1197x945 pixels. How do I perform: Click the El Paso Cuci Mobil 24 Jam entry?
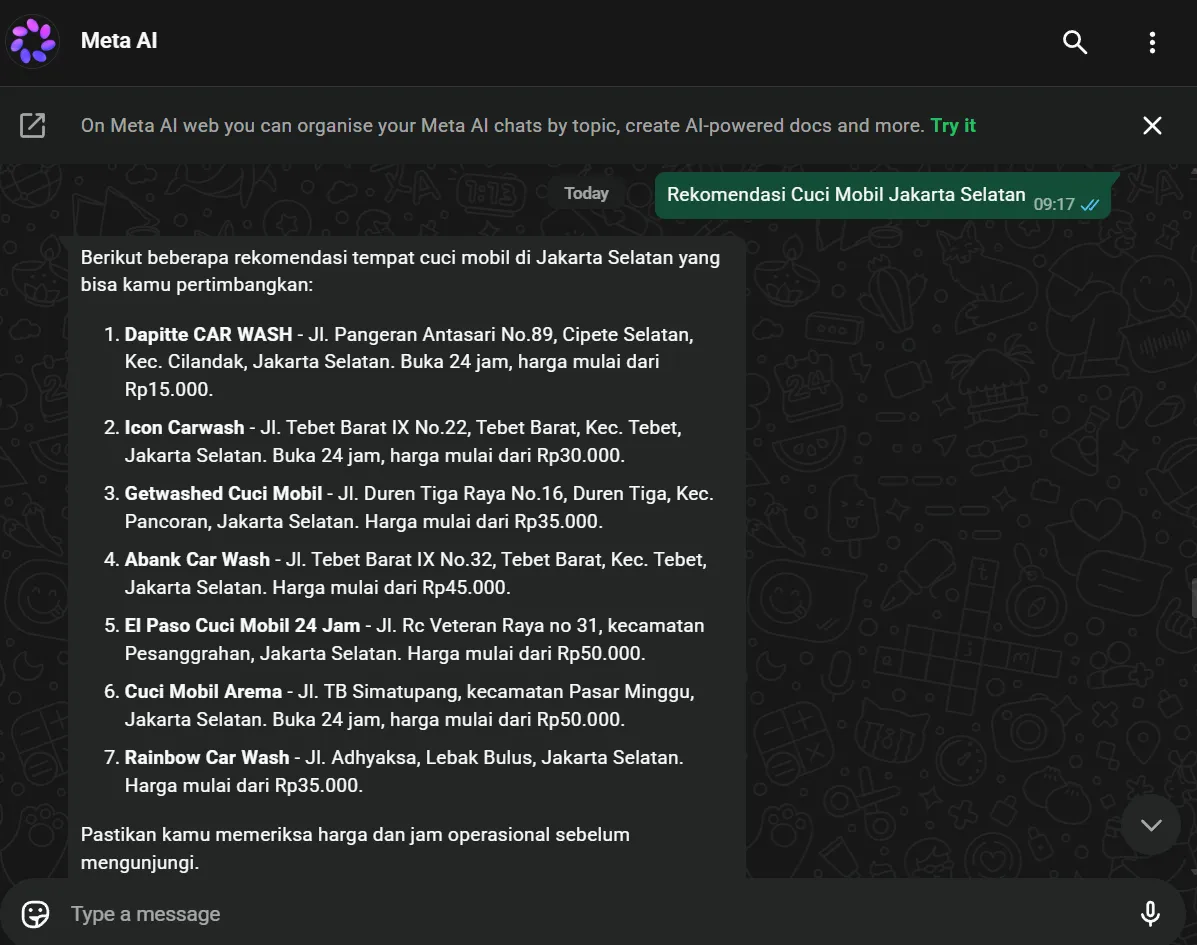pyautogui.click(x=405, y=640)
